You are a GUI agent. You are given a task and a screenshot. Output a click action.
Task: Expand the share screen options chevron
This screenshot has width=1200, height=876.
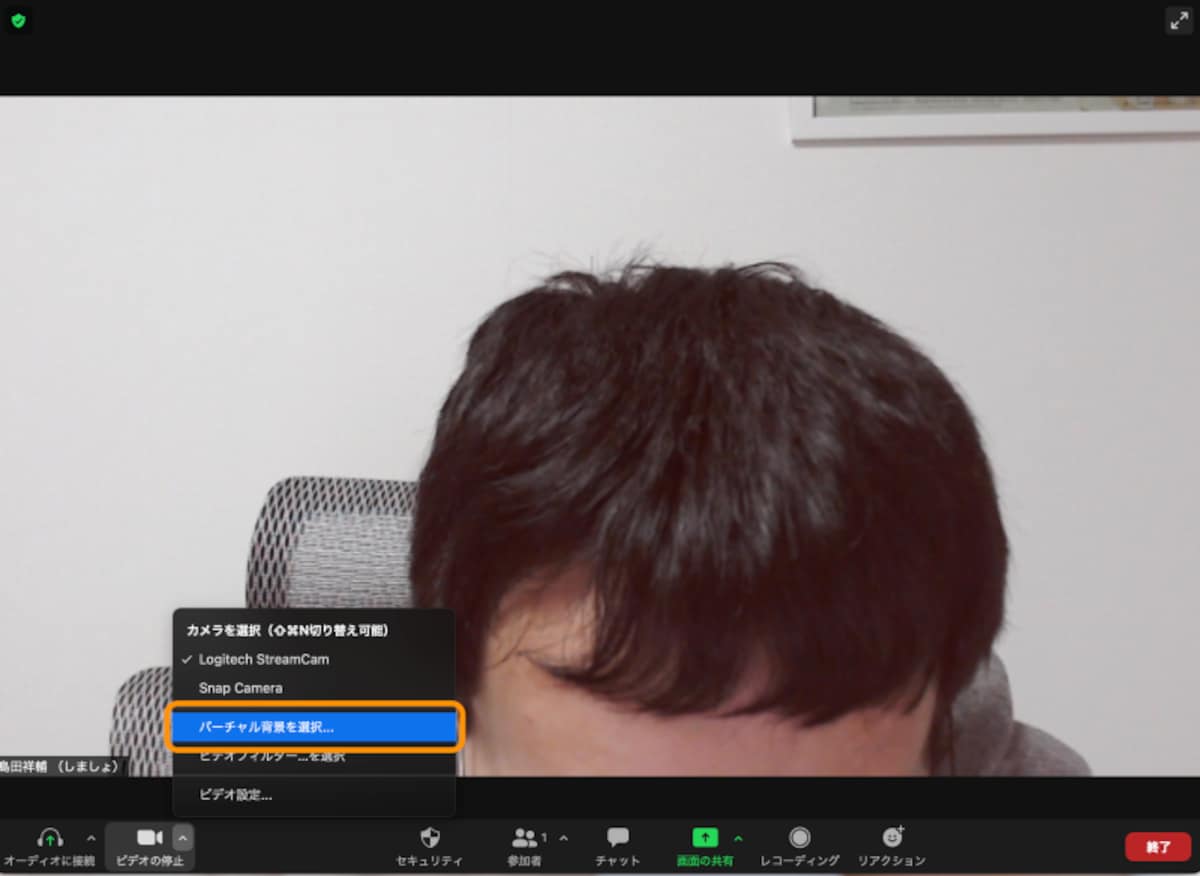point(739,837)
